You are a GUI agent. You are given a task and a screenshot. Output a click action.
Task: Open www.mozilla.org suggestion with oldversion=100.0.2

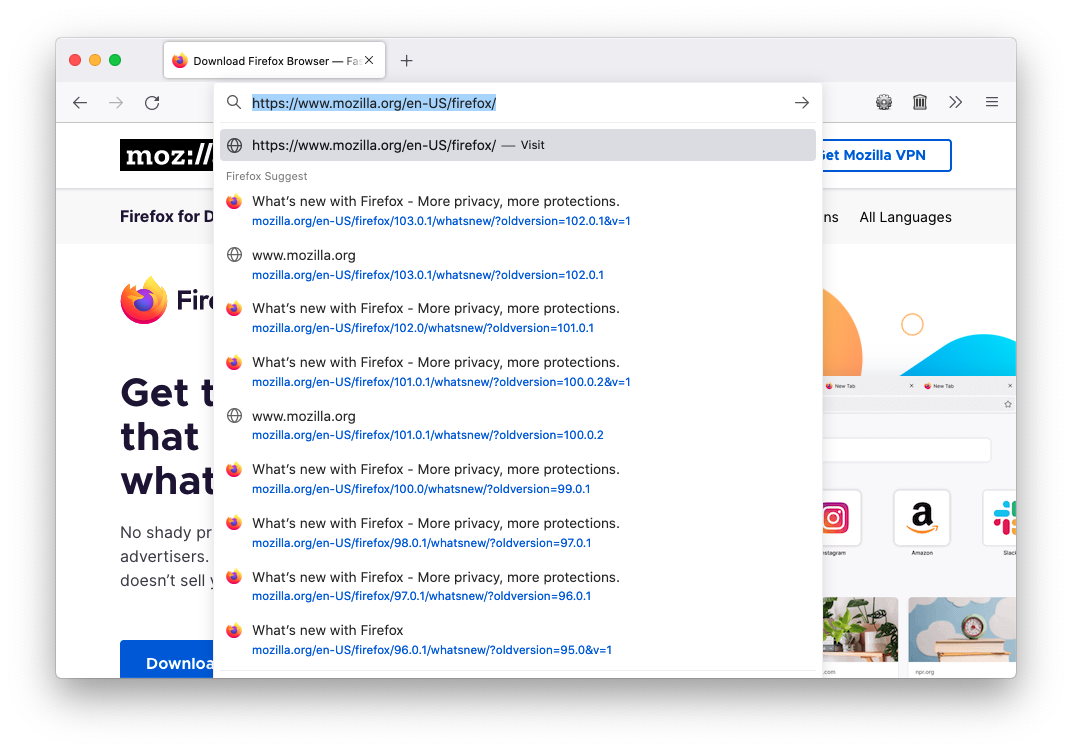(518, 425)
